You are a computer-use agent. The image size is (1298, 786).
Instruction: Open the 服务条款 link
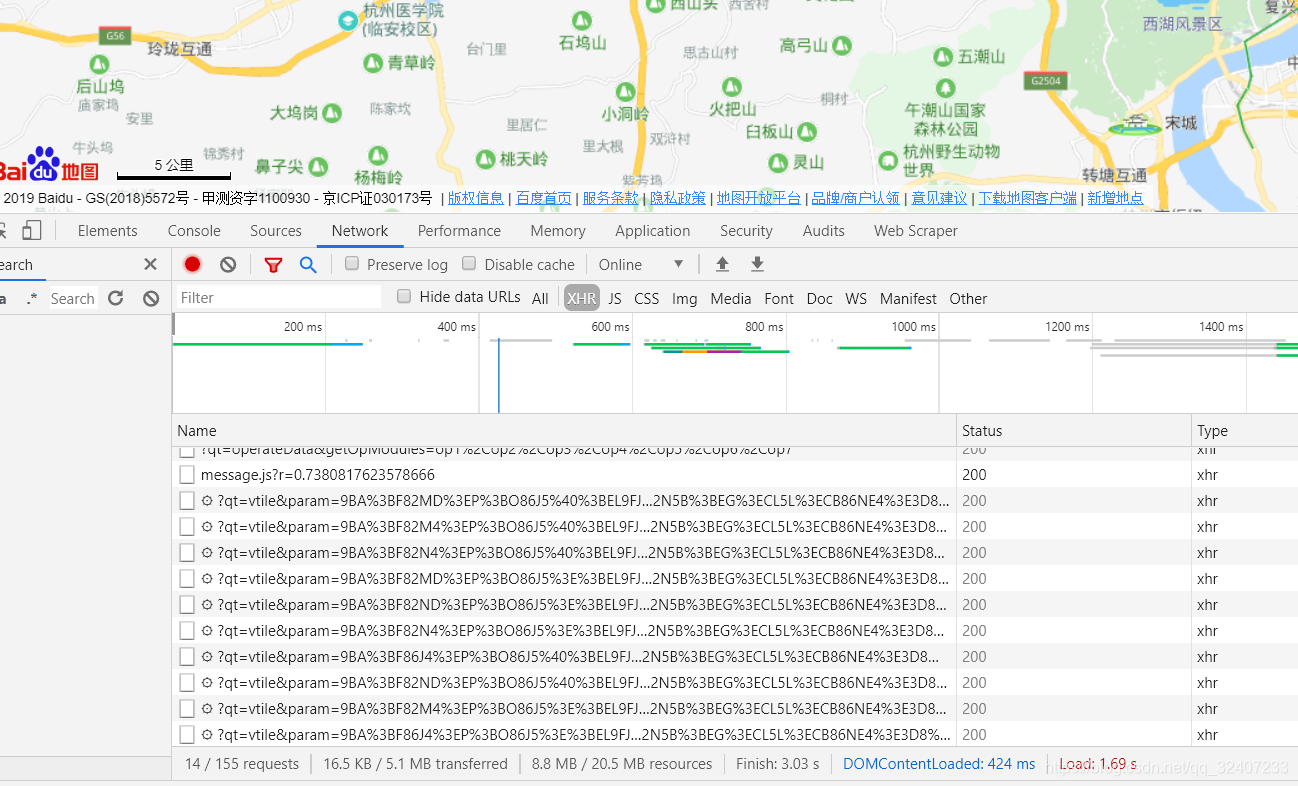(x=611, y=198)
